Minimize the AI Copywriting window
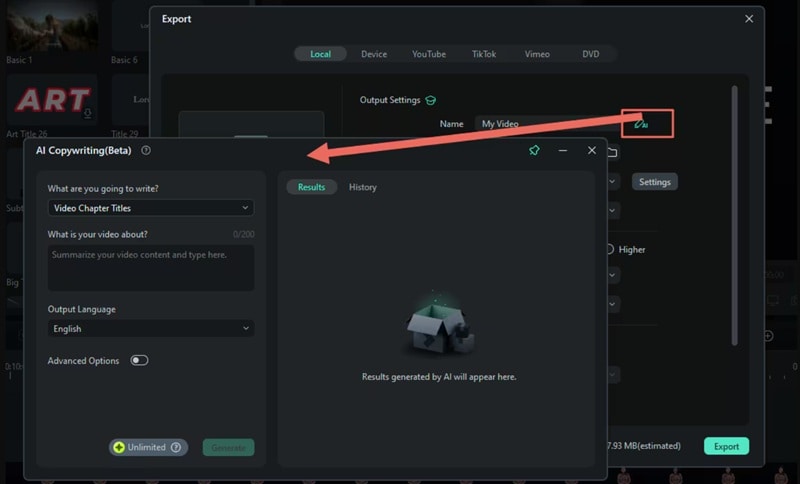This screenshot has width=800, height=484. [563, 150]
